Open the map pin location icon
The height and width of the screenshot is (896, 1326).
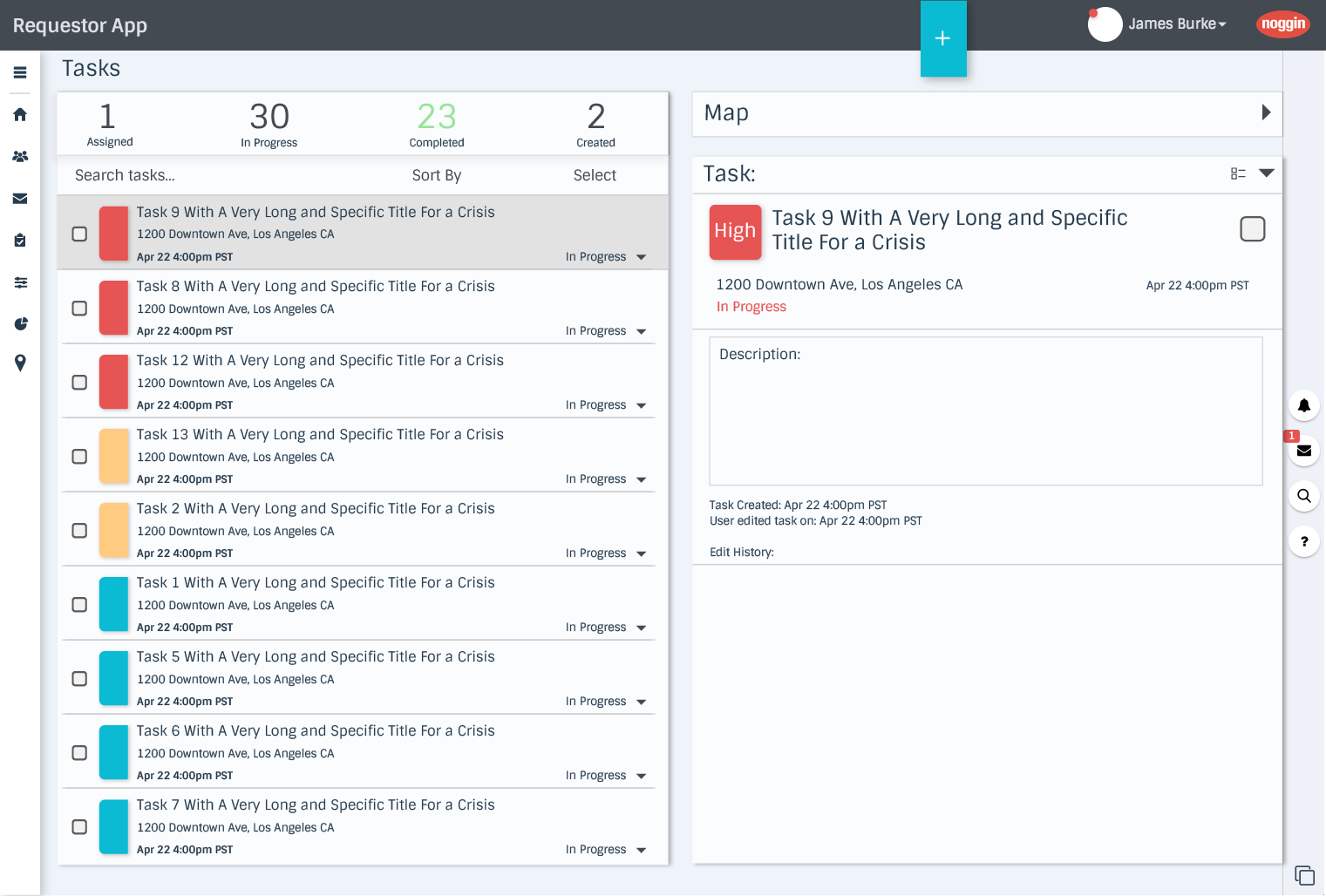(19, 363)
